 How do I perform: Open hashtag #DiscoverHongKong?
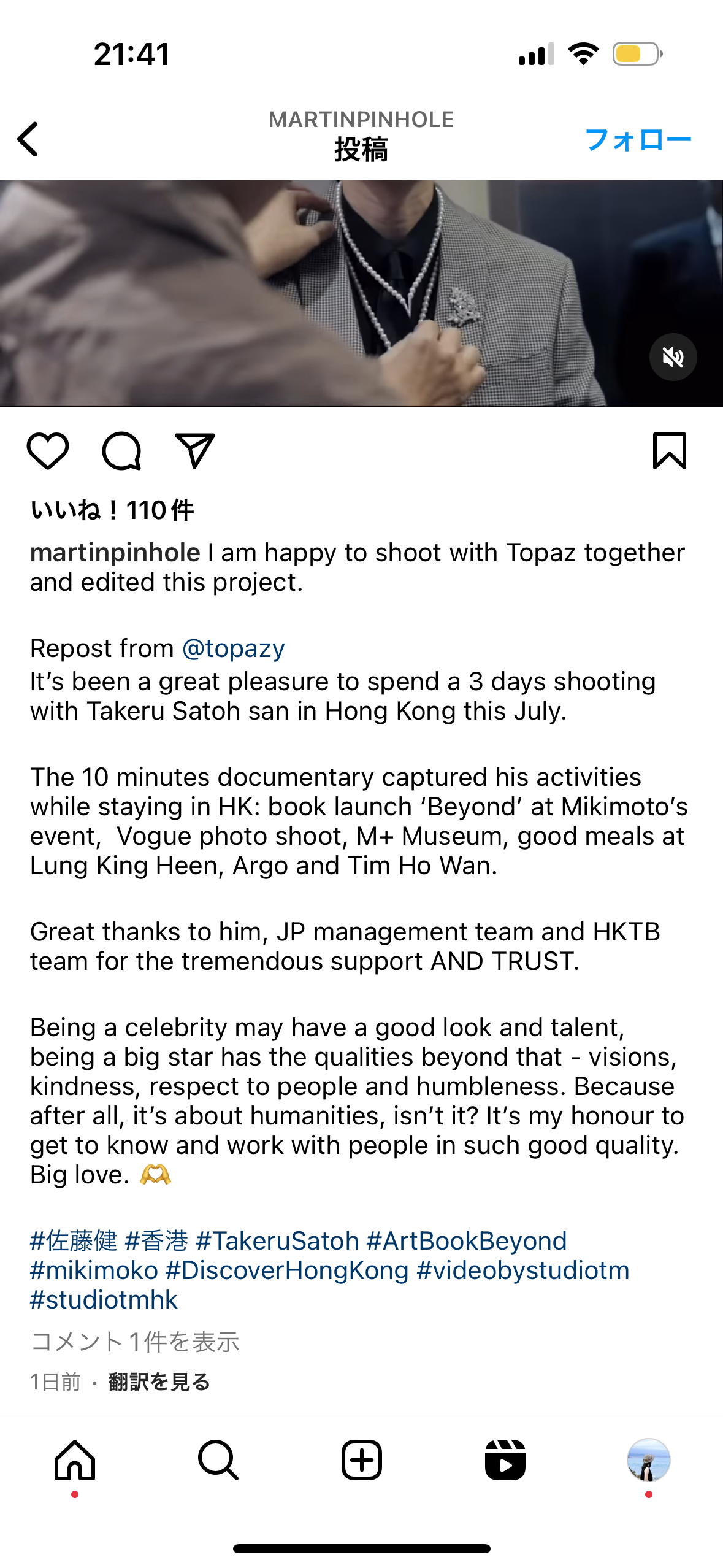[287, 1270]
